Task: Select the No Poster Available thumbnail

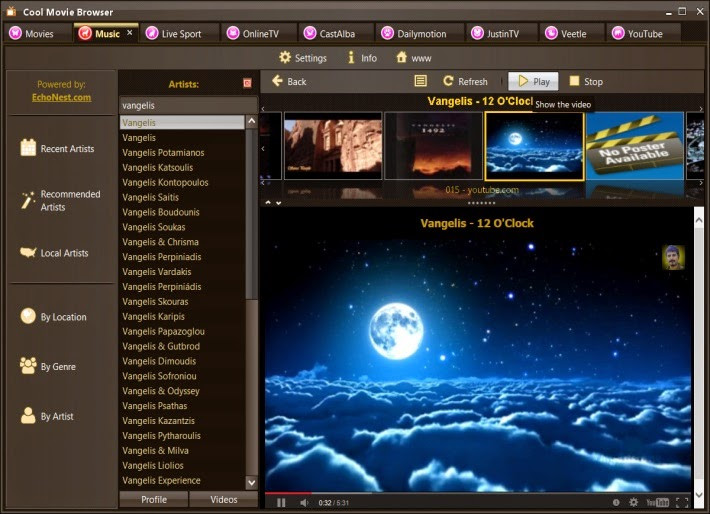Action: (x=635, y=146)
